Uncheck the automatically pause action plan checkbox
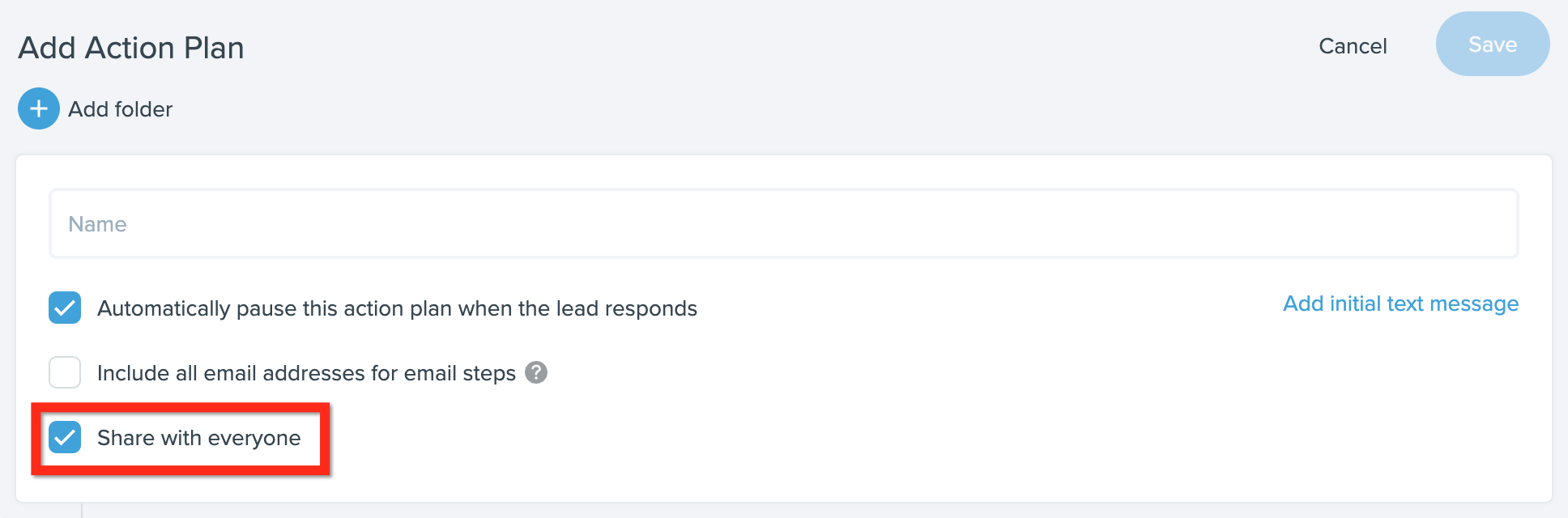The image size is (1568, 518). pyautogui.click(x=65, y=308)
